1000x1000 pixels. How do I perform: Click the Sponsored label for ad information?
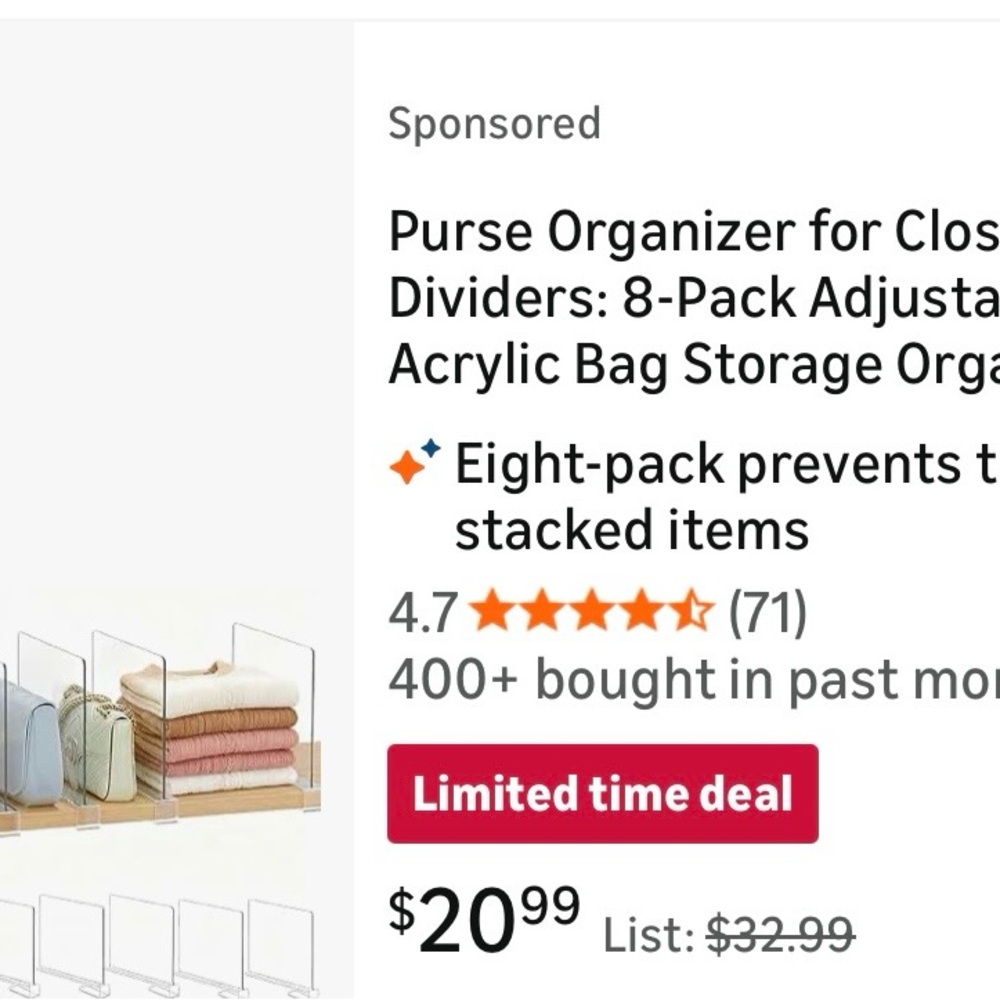tap(495, 123)
